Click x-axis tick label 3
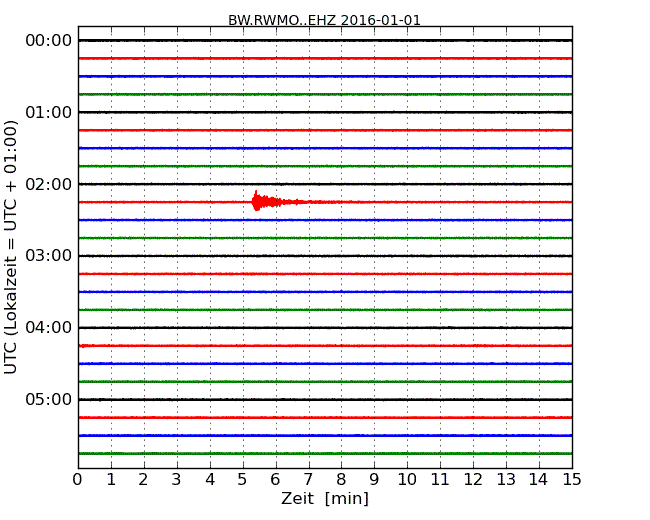Viewport: 650px width, 520px height. point(177,480)
